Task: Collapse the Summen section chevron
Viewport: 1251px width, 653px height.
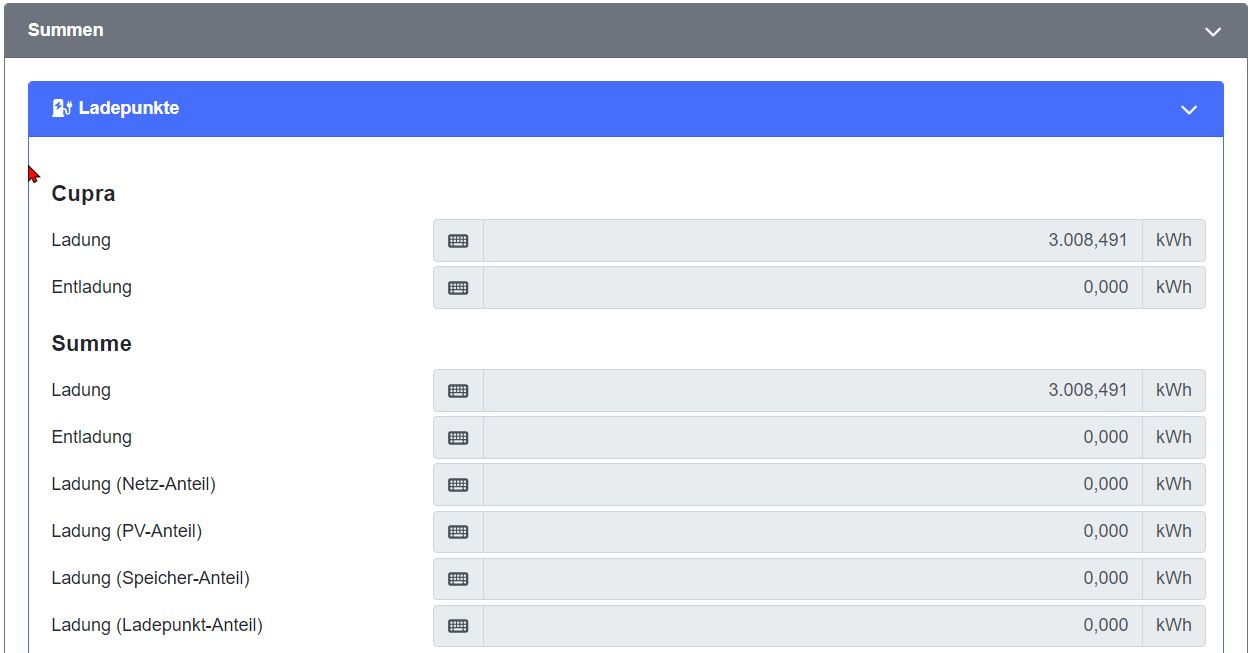Action: 1213,31
